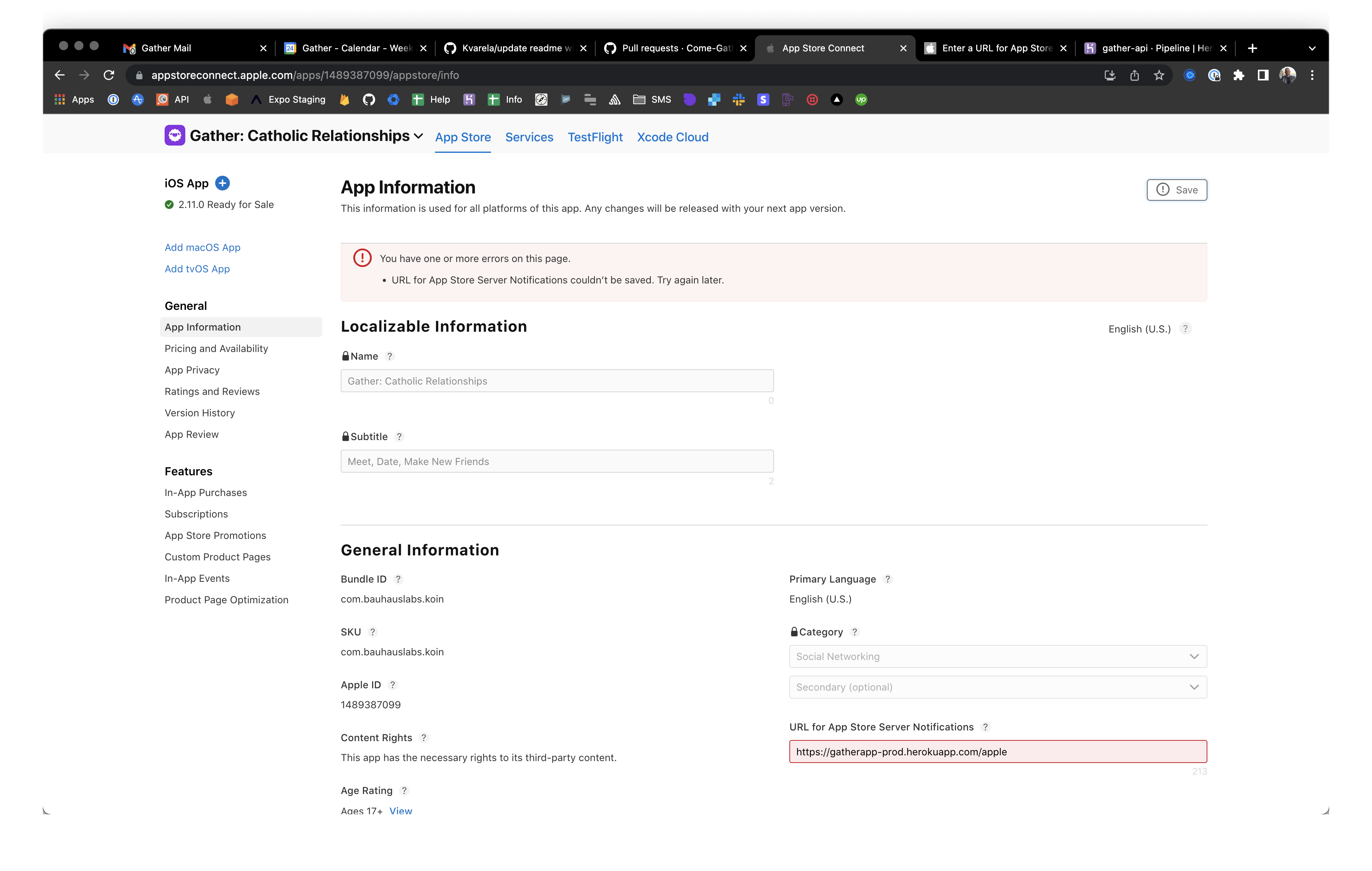The image size is (1372, 871).
Task: Click the + icon next to iOS App
Action: 222,183
